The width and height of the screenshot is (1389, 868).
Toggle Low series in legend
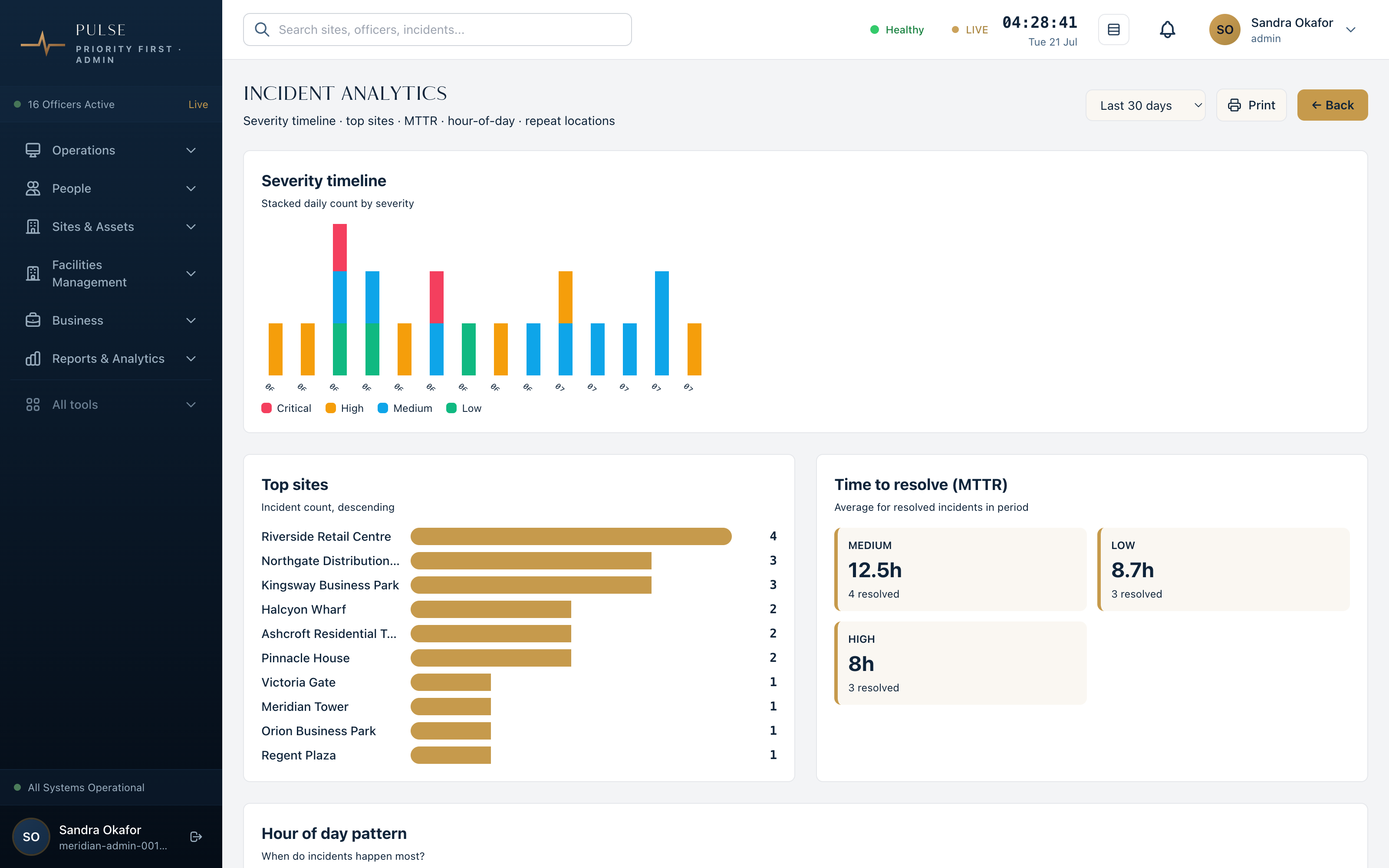[464, 408]
